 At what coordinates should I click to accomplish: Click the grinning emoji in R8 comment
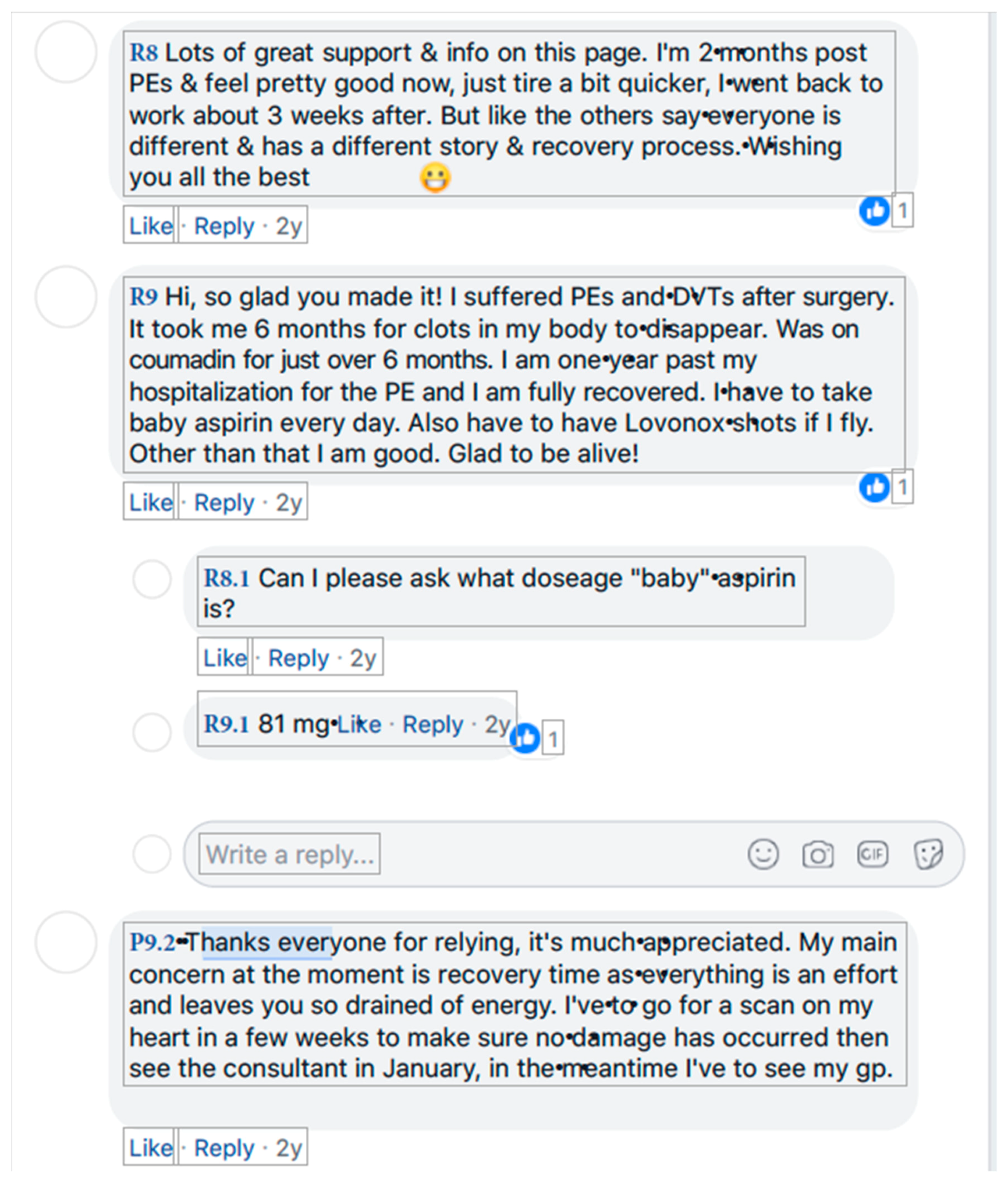coord(435,177)
